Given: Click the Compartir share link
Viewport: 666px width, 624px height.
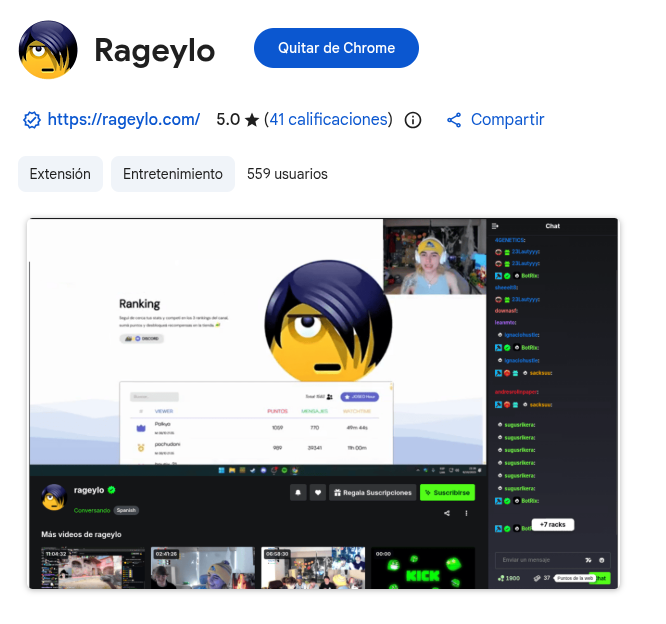Looking at the screenshot, I should click(495, 120).
